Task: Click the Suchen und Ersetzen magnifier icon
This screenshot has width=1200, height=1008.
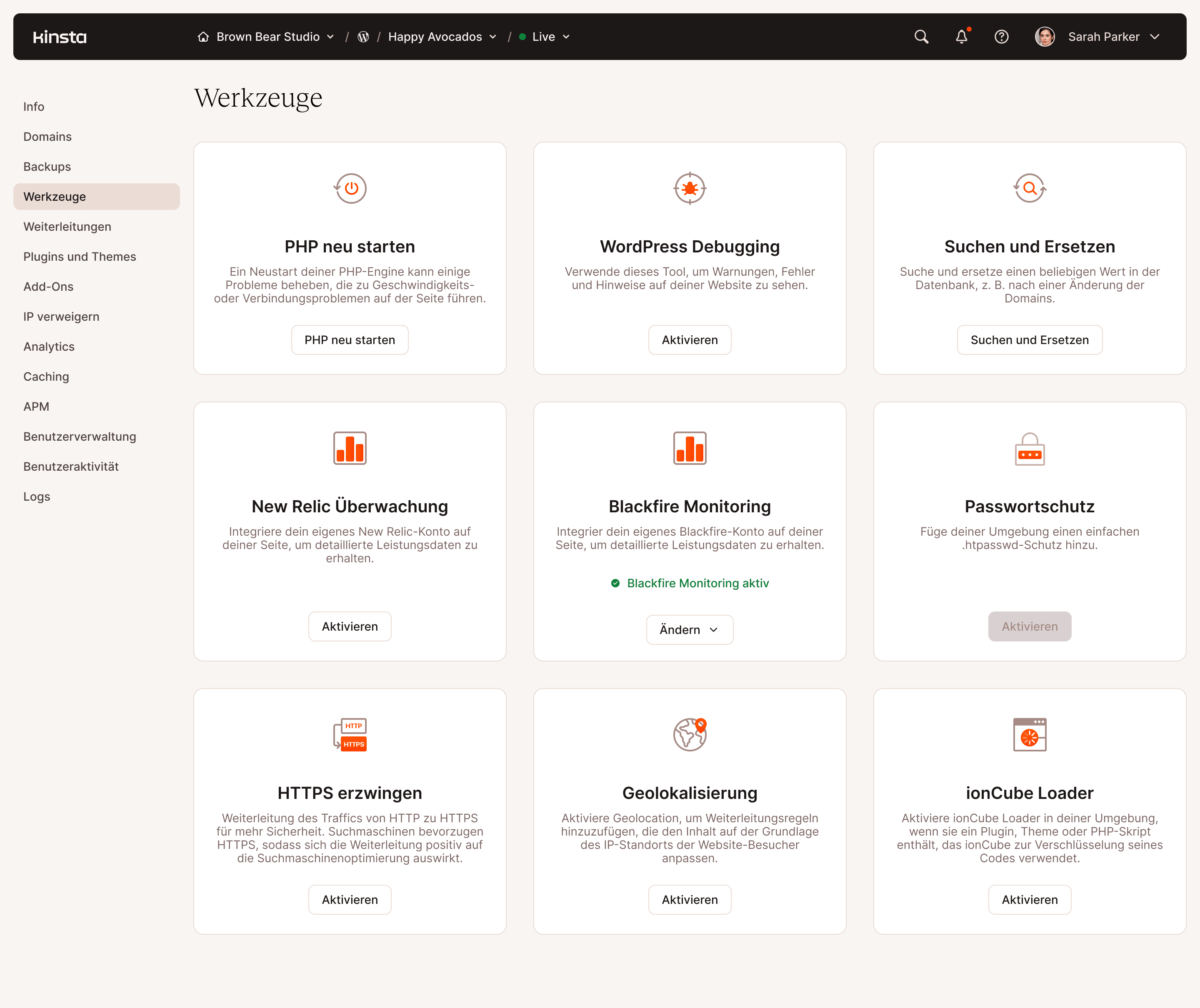Action: point(1029,189)
